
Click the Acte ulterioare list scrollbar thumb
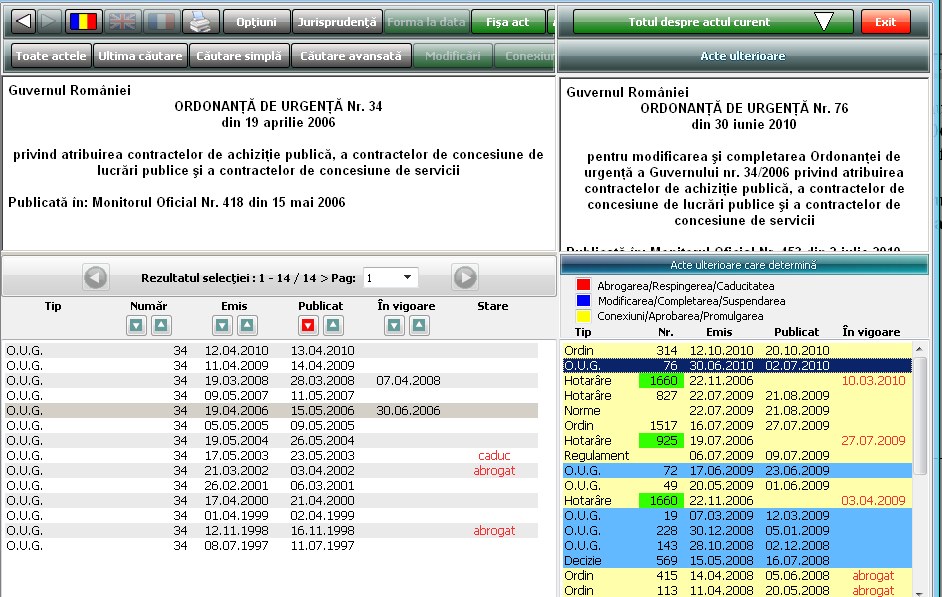click(x=919, y=415)
